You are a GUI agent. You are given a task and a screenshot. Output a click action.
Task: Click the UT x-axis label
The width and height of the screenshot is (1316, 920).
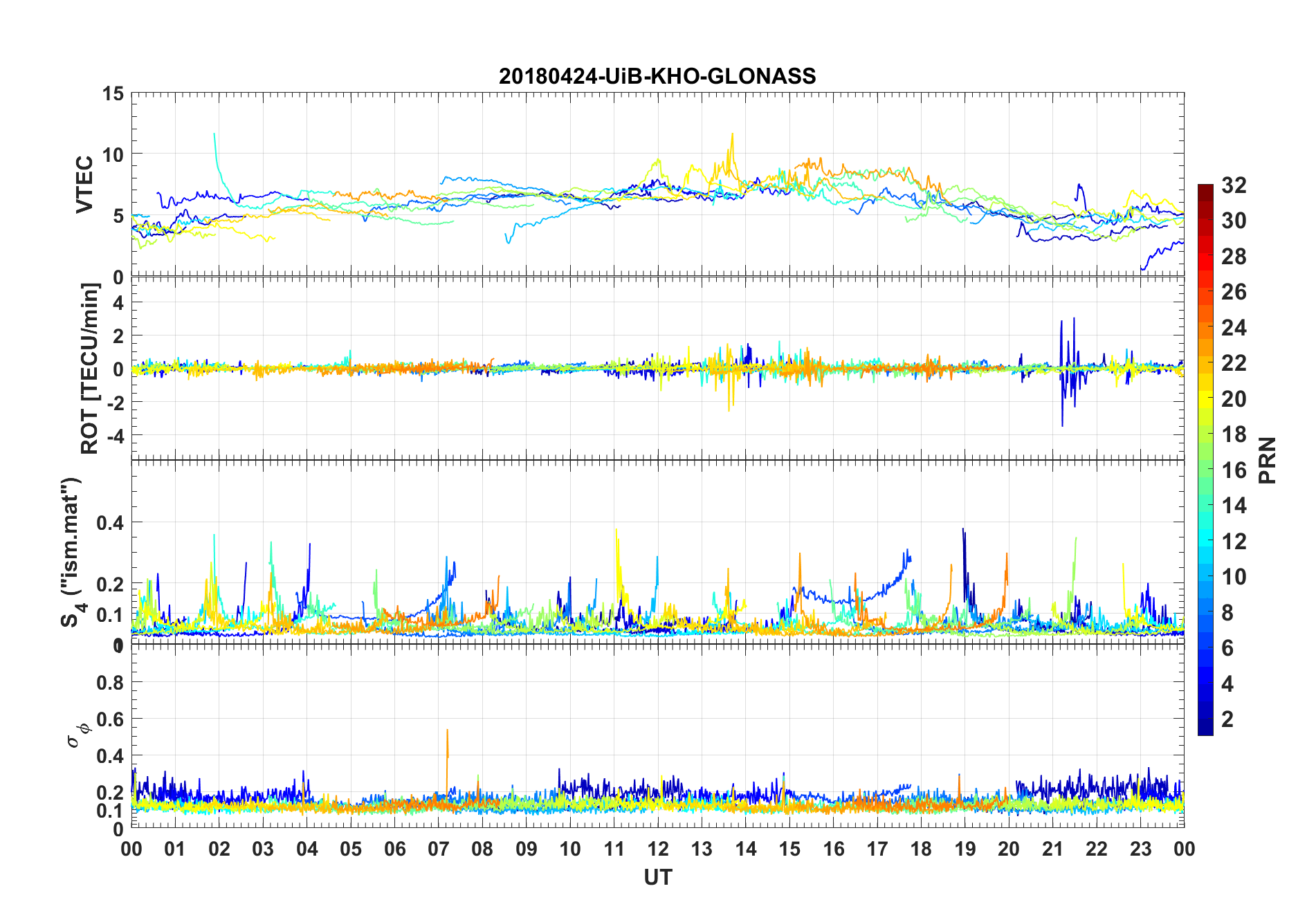pyautogui.click(x=657, y=877)
